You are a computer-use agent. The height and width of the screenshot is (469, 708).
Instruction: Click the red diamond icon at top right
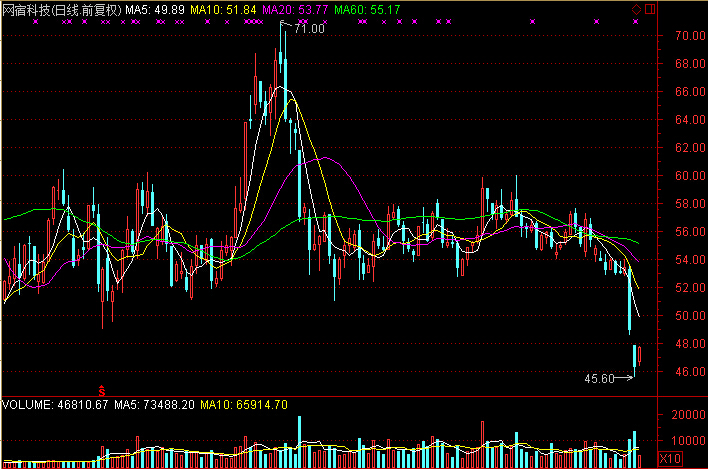click(637, 9)
